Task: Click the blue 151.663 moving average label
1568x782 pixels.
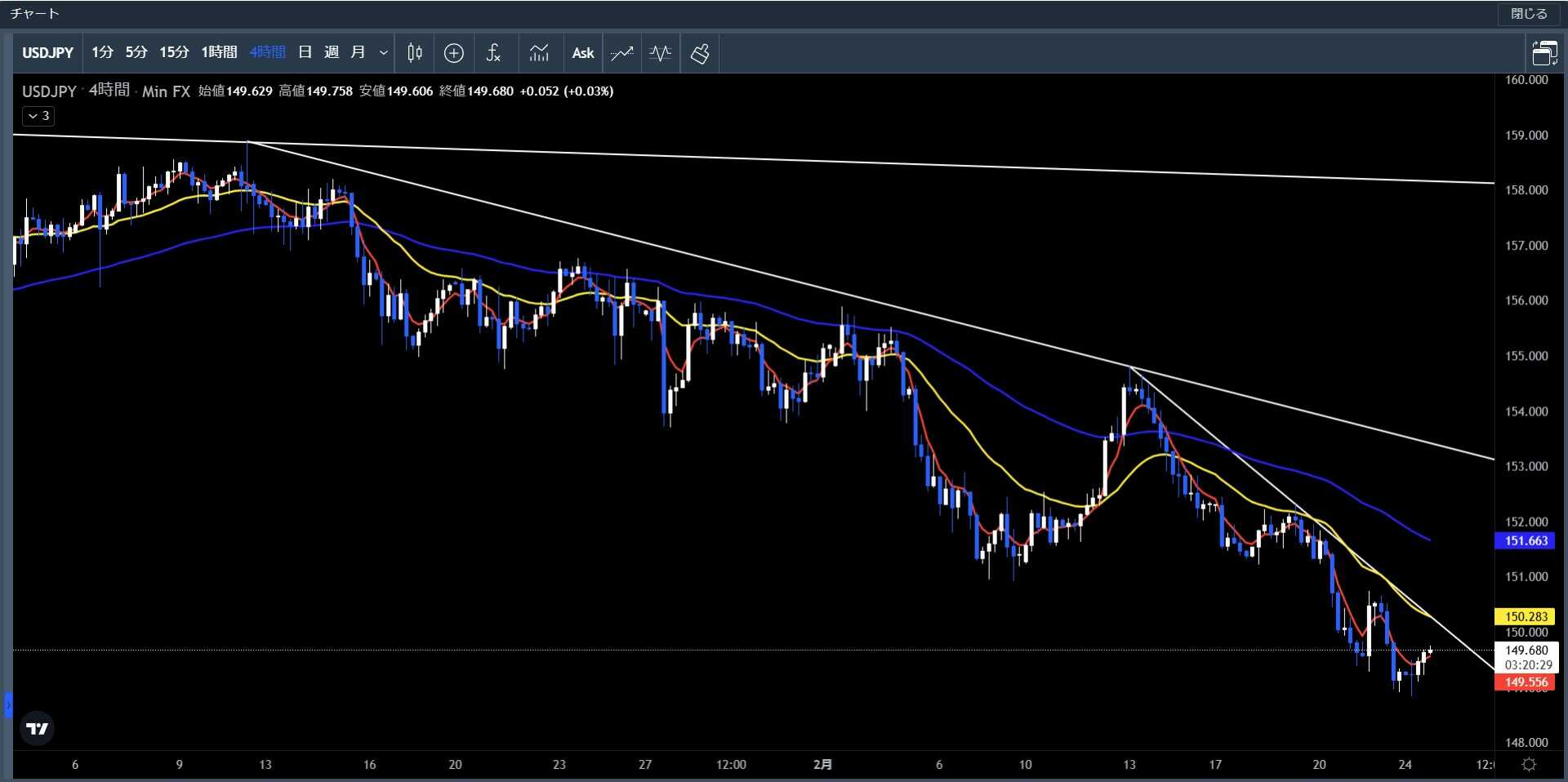Action: click(x=1526, y=540)
